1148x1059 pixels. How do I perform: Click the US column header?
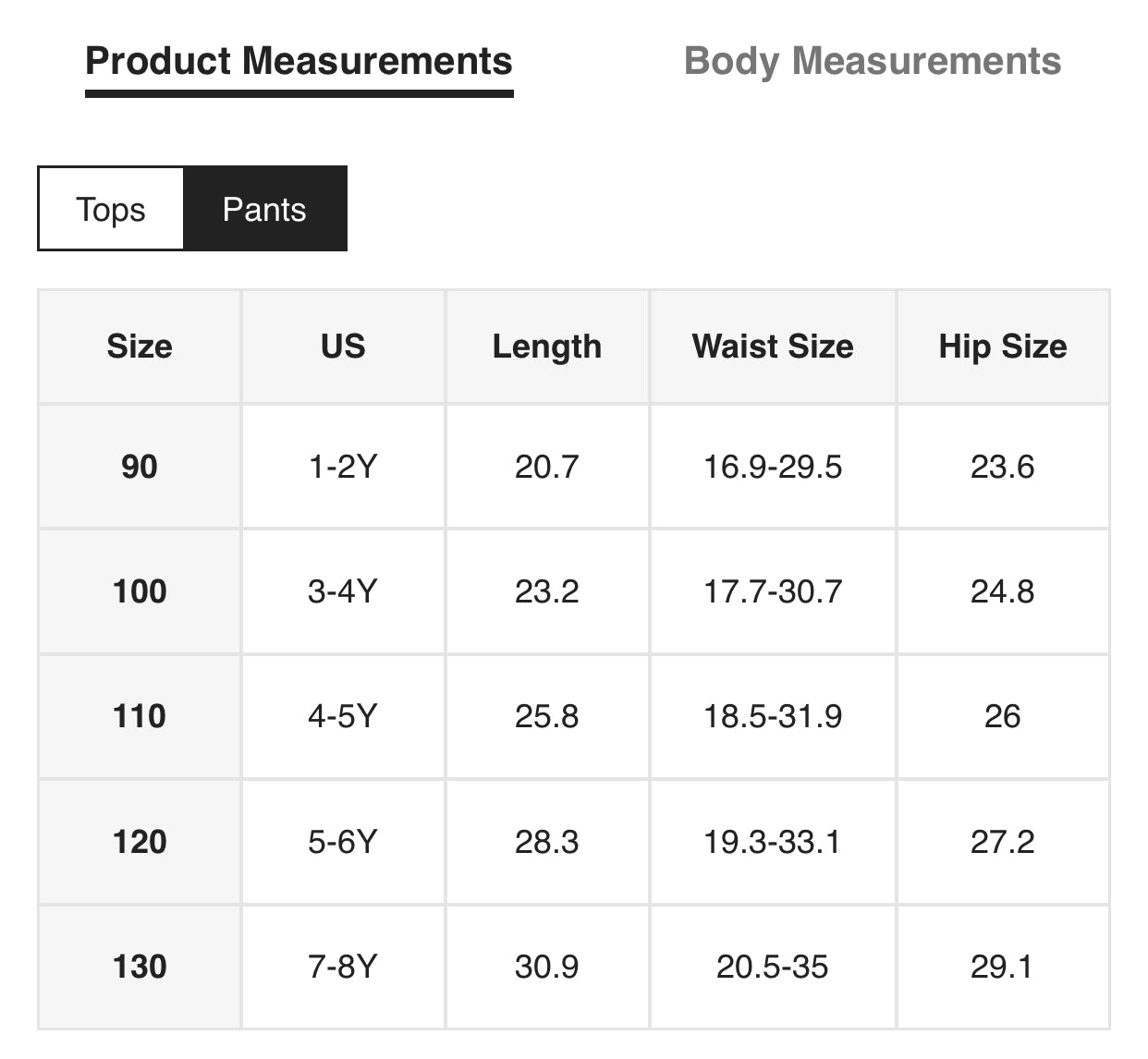(x=343, y=347)
